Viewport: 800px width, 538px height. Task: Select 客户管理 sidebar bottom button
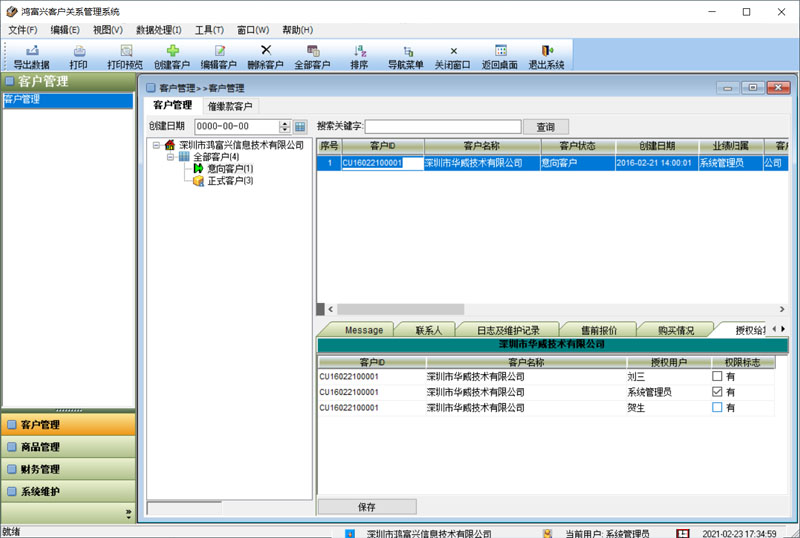click(68, 425)
